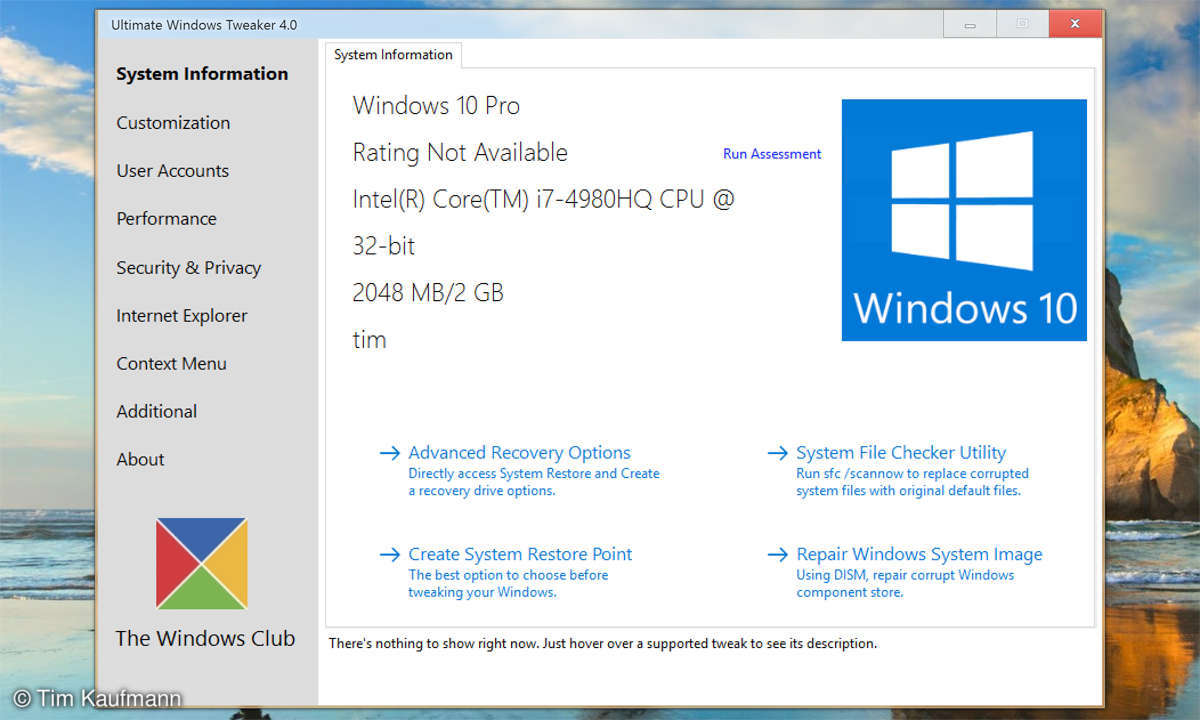1200x720 pixels.
Task: Click the username tim
Action: pyautogui.click(x=369, y=340)
